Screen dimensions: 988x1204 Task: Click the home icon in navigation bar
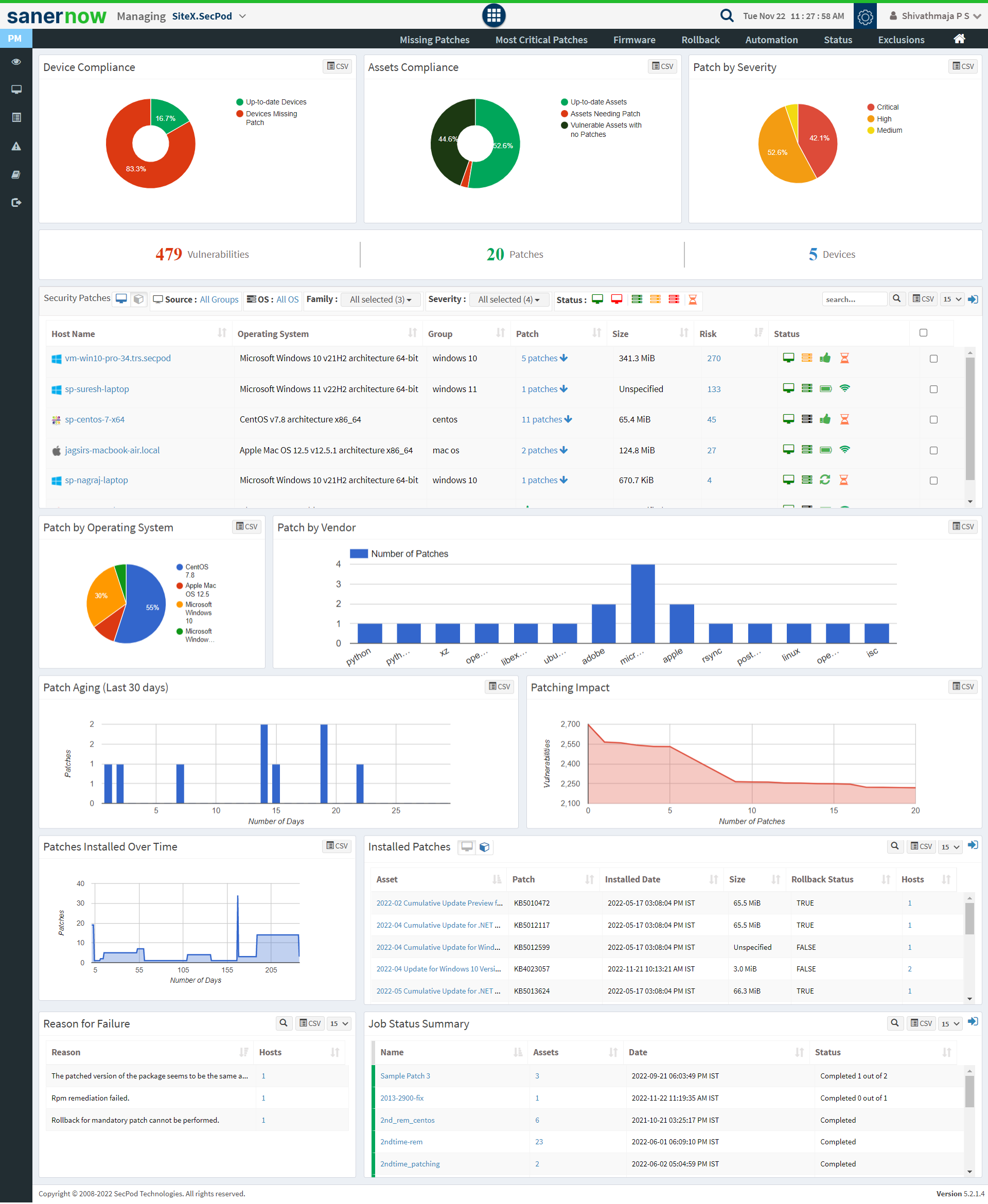point(959,39)
